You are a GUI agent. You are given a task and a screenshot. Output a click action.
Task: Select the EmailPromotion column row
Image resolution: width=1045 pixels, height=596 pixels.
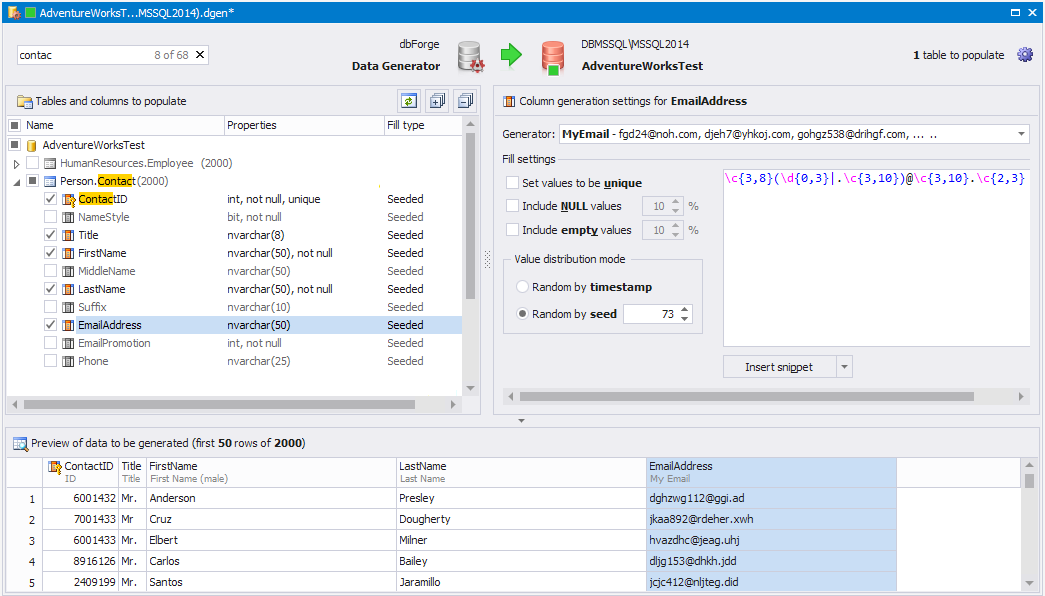pyautogui.click(x=234, y=343)
